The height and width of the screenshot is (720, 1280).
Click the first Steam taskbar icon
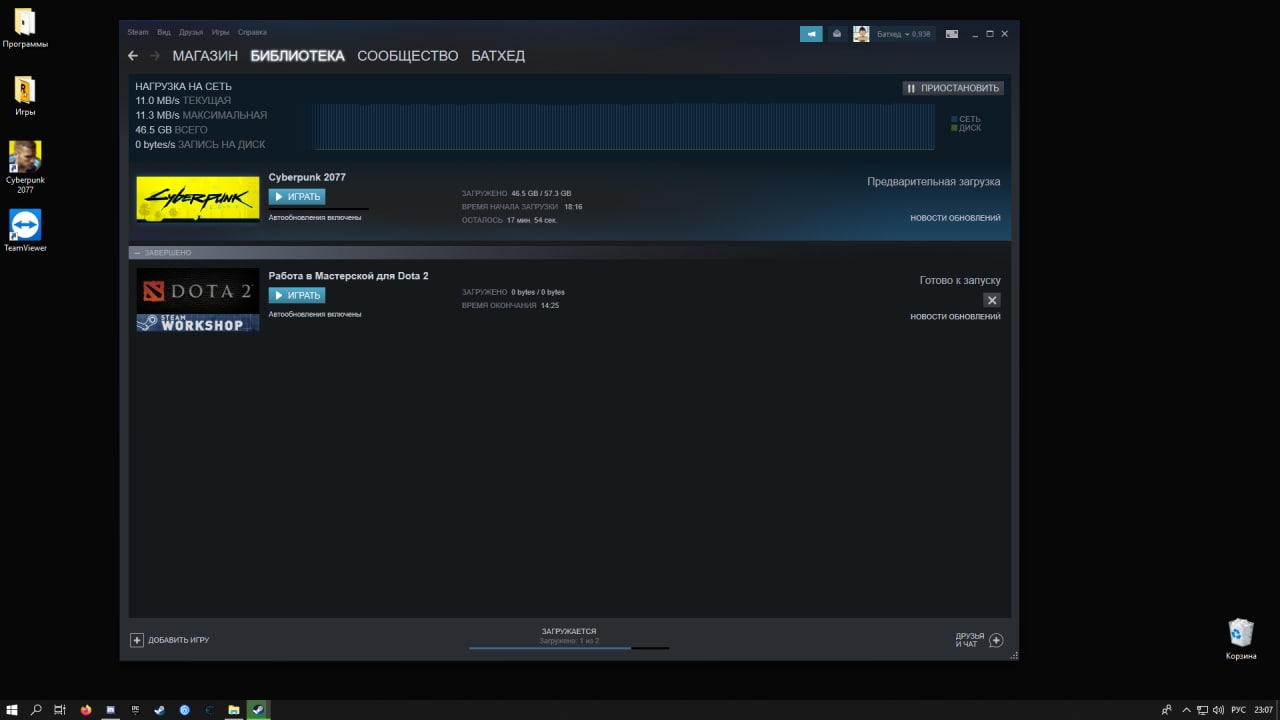point(159,710)
